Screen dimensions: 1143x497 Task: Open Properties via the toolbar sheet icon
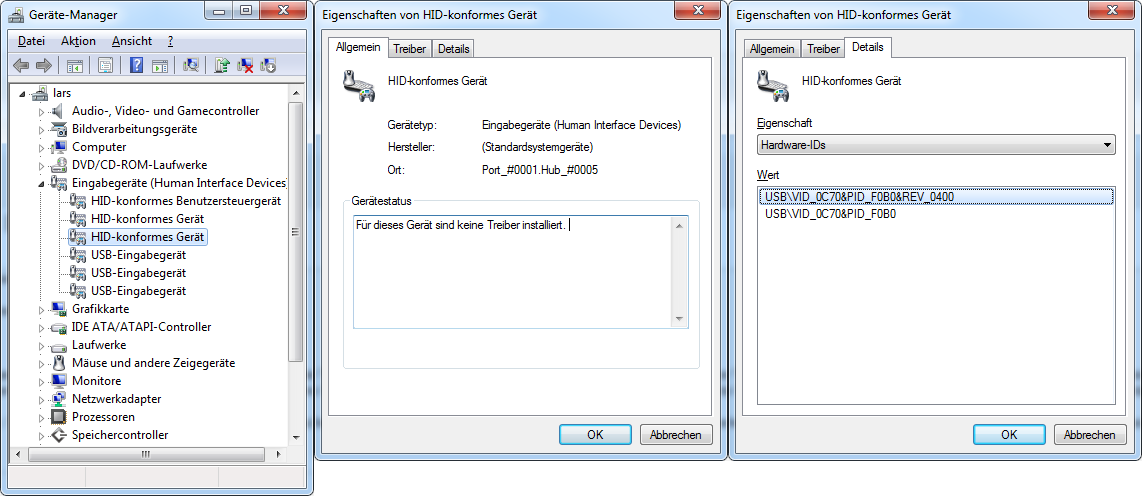click(106, 66)
